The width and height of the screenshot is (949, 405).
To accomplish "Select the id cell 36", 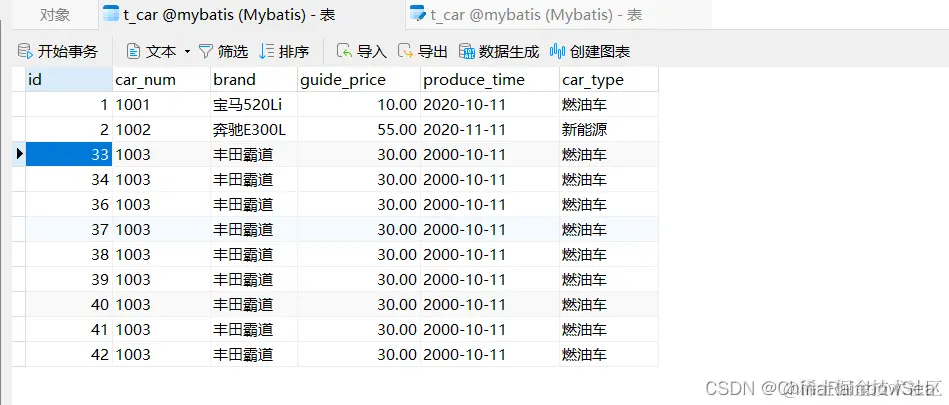I will pyautogui.click(x=68, y=205).
